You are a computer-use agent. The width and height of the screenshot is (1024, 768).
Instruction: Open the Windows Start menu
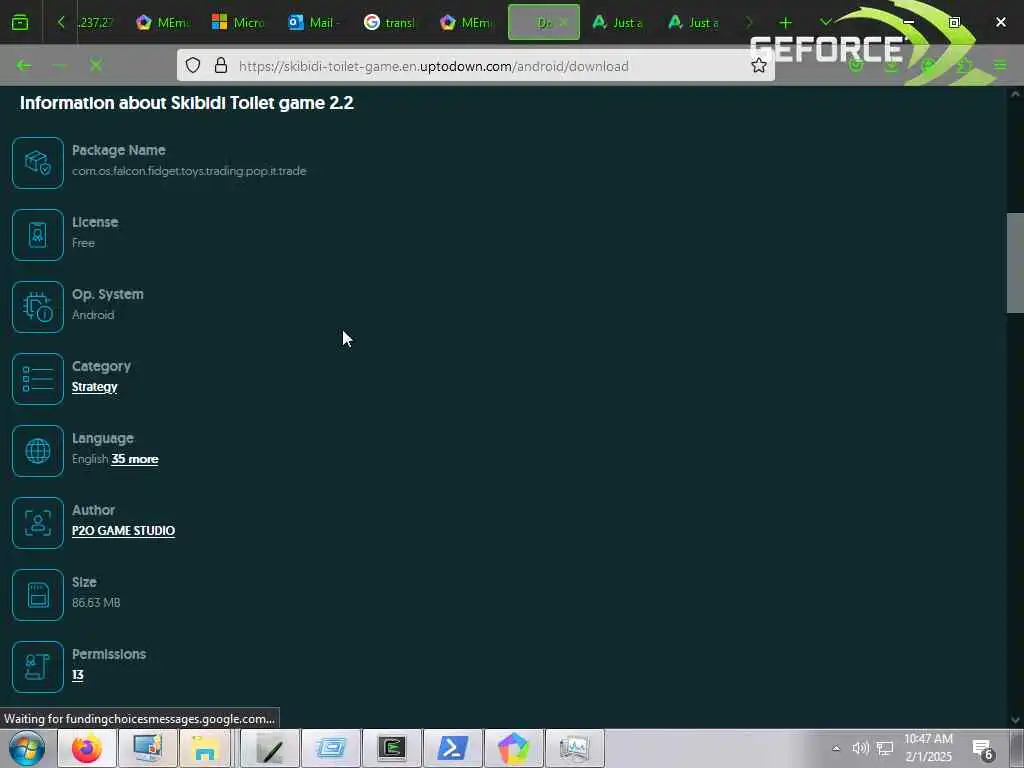pyautogui.click(x=27, y=748)
